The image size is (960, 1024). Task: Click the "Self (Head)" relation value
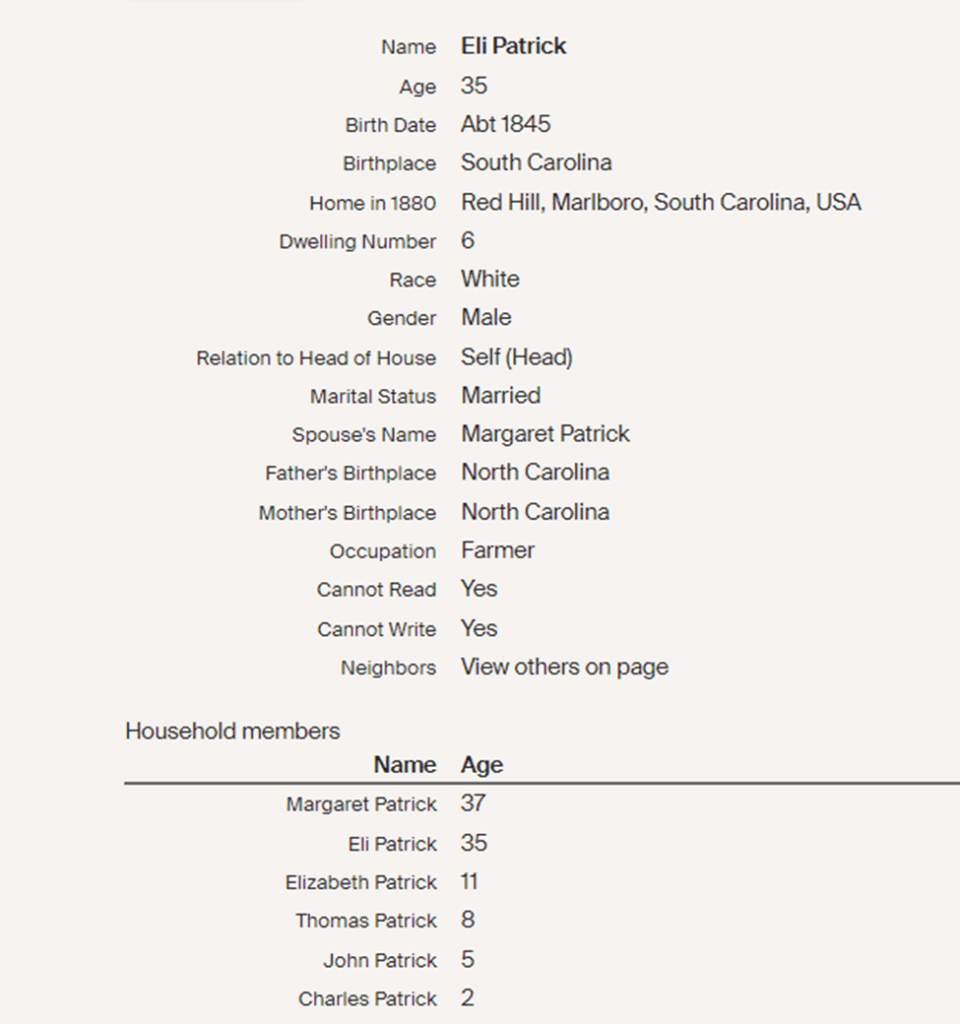(516, 357)
